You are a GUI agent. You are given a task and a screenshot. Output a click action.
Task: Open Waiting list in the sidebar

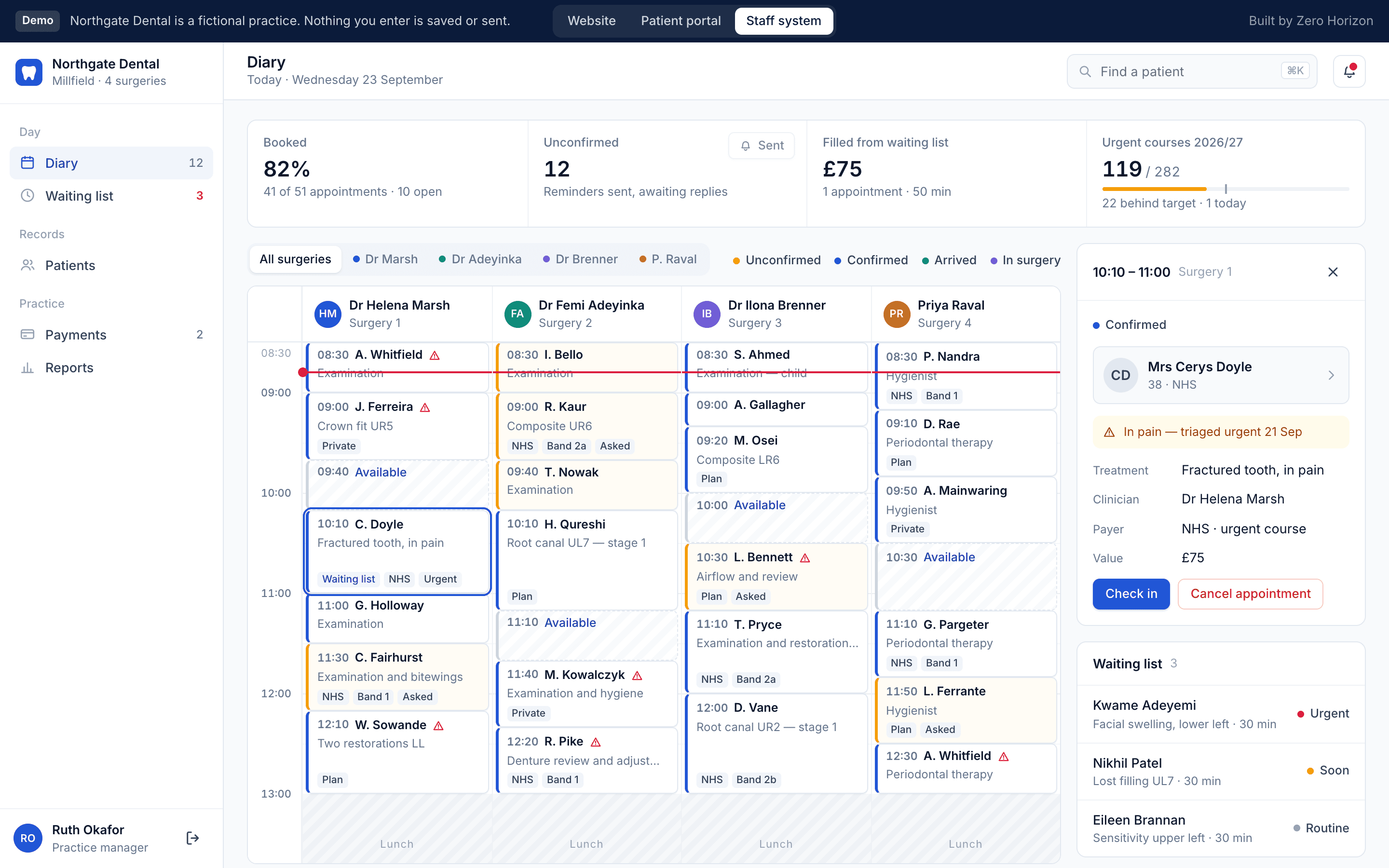pos(111,196)
